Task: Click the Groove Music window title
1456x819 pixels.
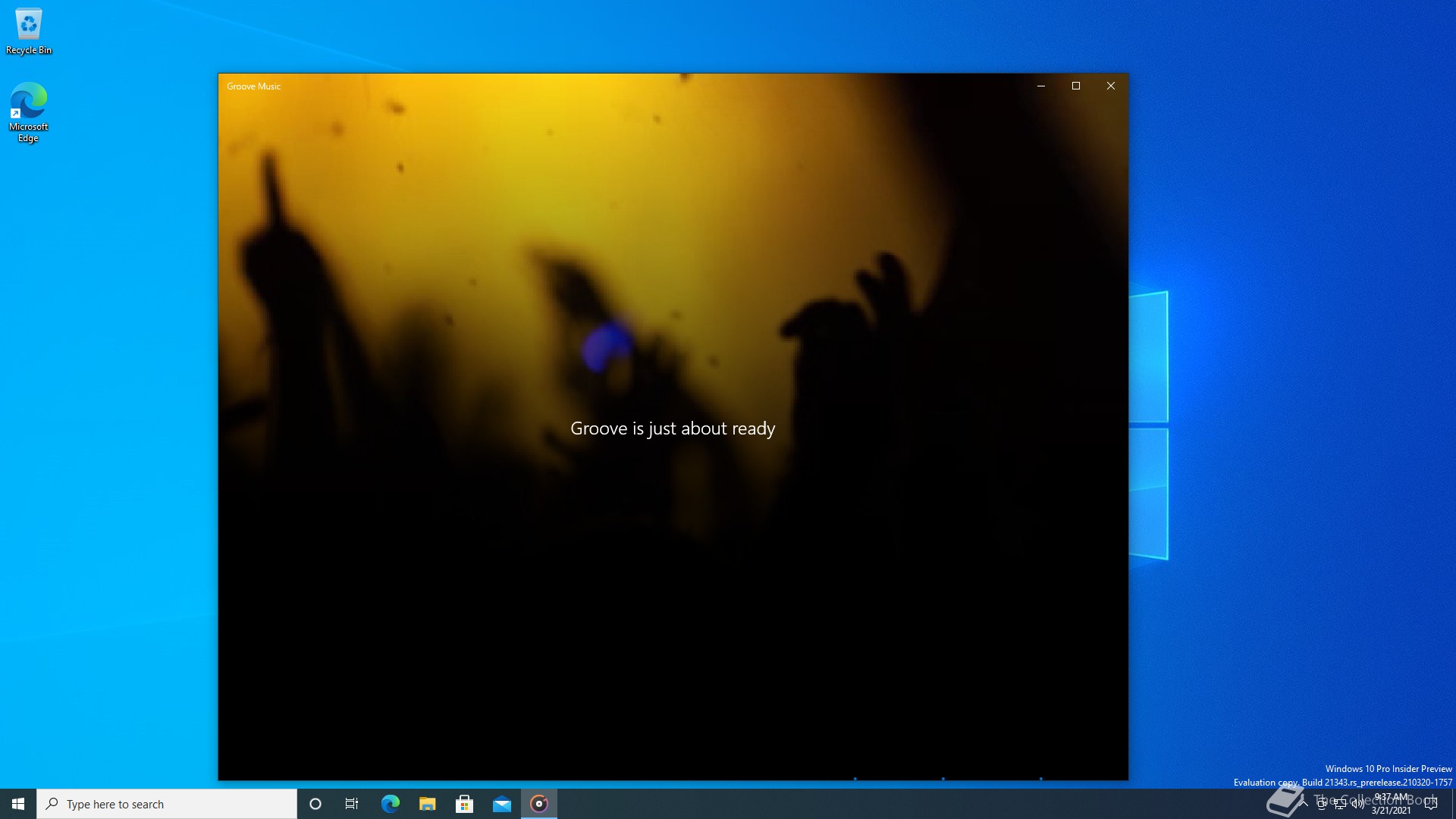Action: [x=253, y=86]
